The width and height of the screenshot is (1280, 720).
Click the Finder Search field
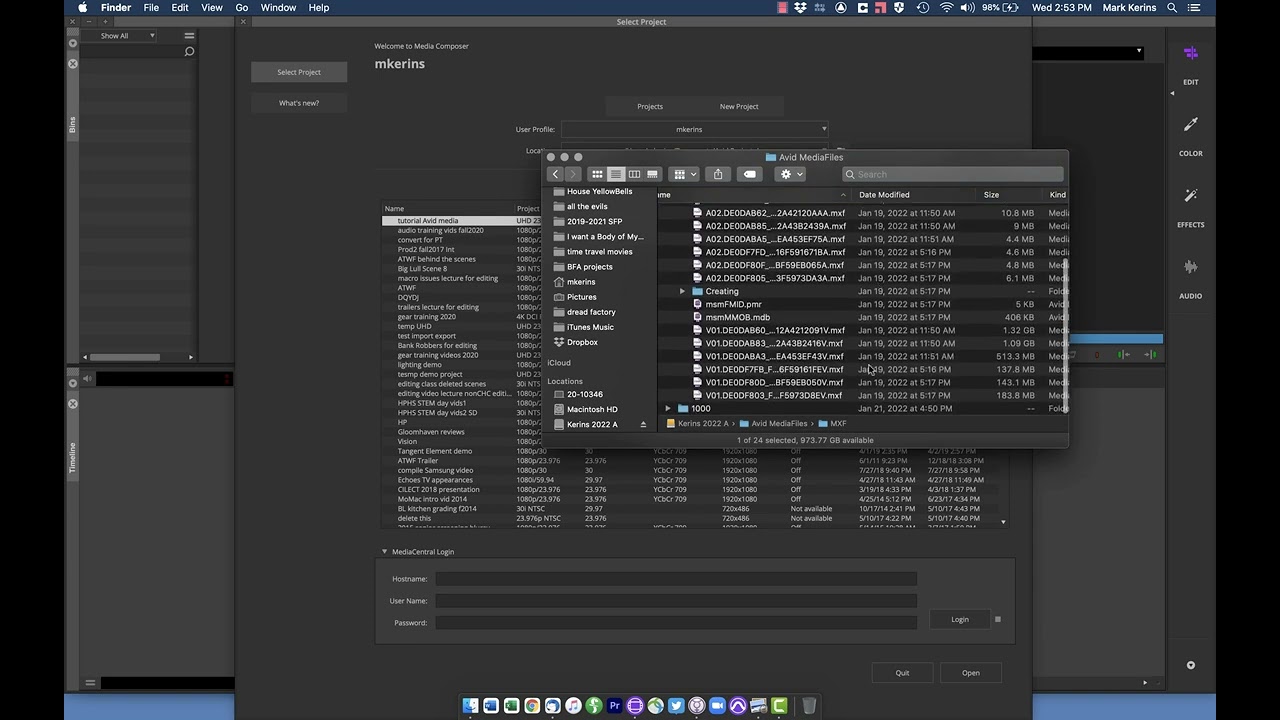pos(952,174)
